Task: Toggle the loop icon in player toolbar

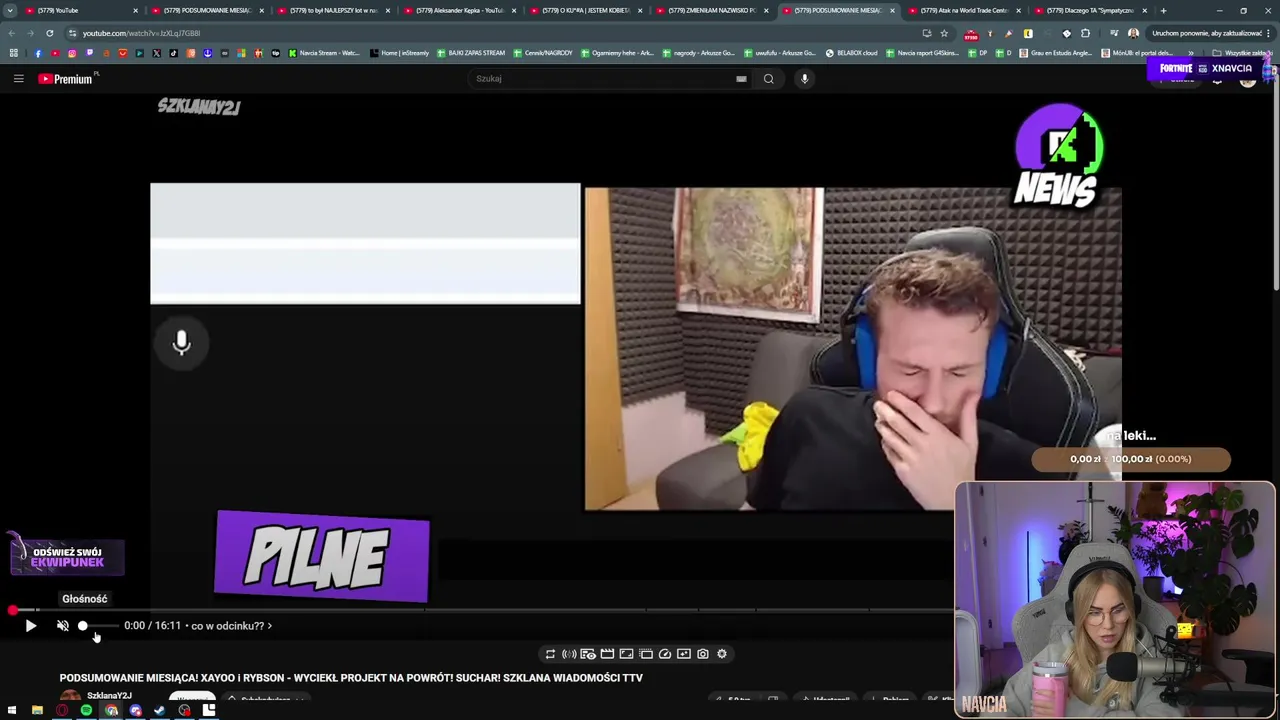Action: click(x=550, y=654)
